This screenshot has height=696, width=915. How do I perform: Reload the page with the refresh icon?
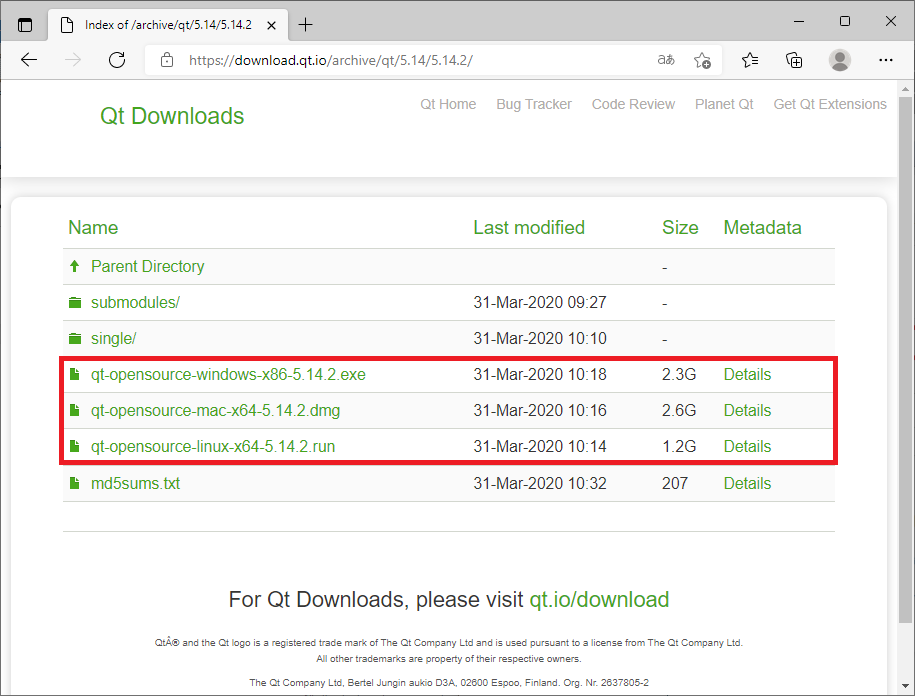117,60
